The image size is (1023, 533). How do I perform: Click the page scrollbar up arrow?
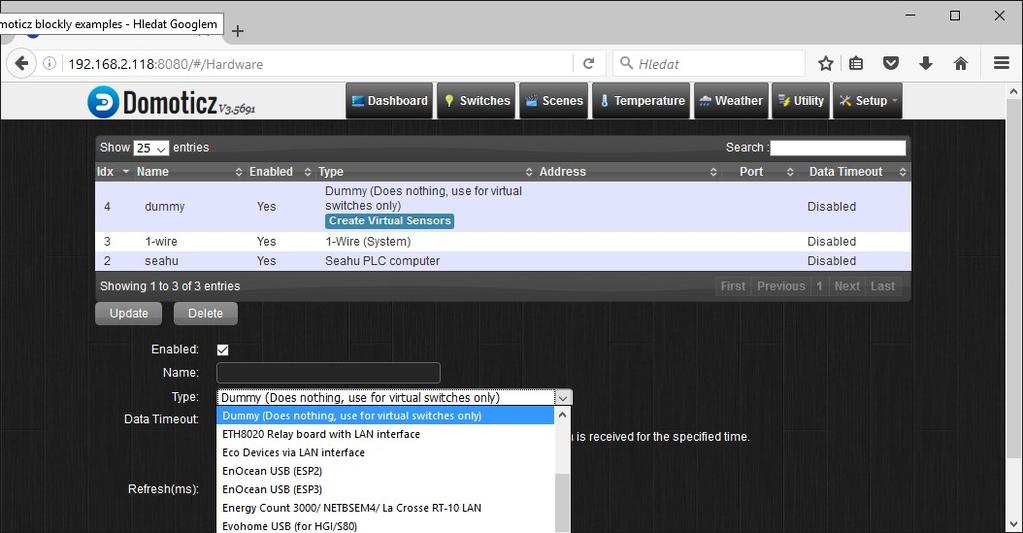(1013, 92)
